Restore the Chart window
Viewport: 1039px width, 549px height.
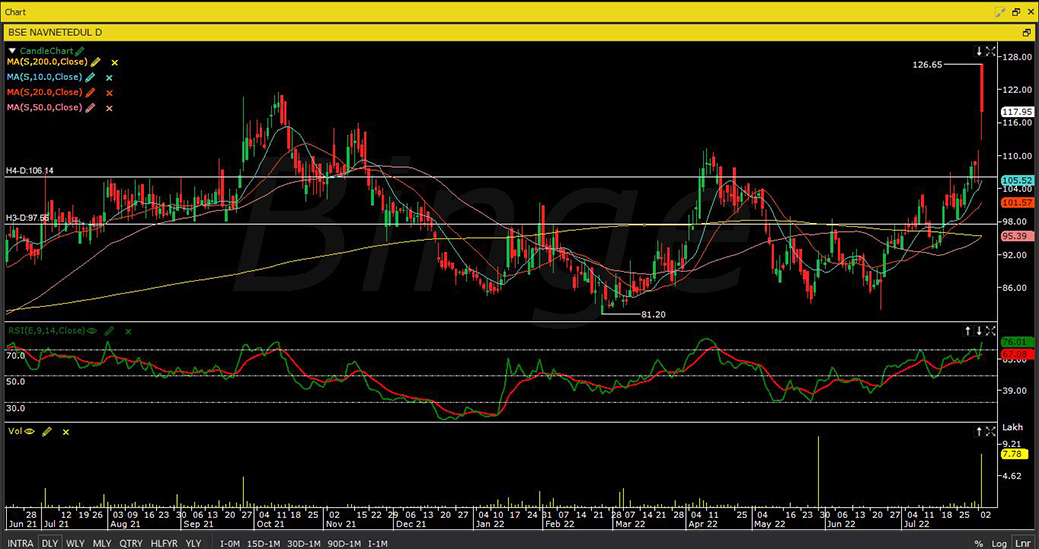[1016, 12]
